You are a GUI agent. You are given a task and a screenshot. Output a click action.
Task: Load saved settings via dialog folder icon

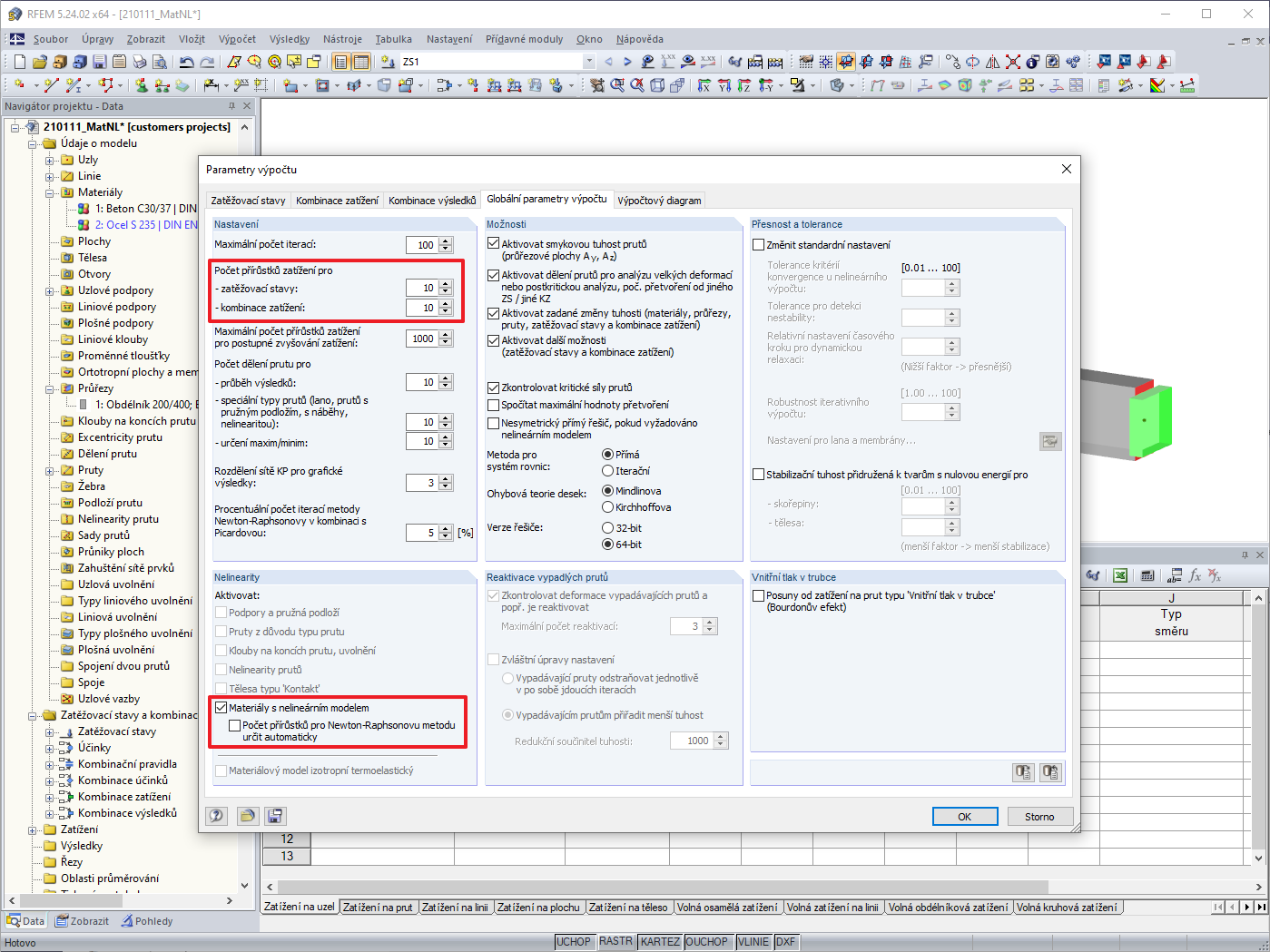247,815
